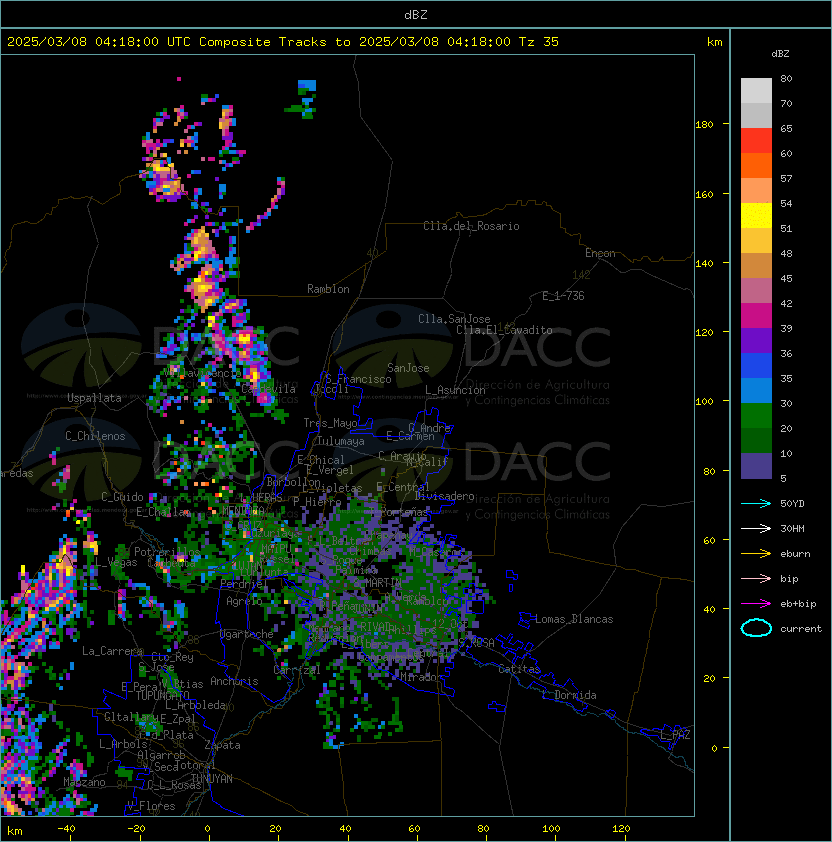Click the 30 dBZ green swatch

pos(756,415)
